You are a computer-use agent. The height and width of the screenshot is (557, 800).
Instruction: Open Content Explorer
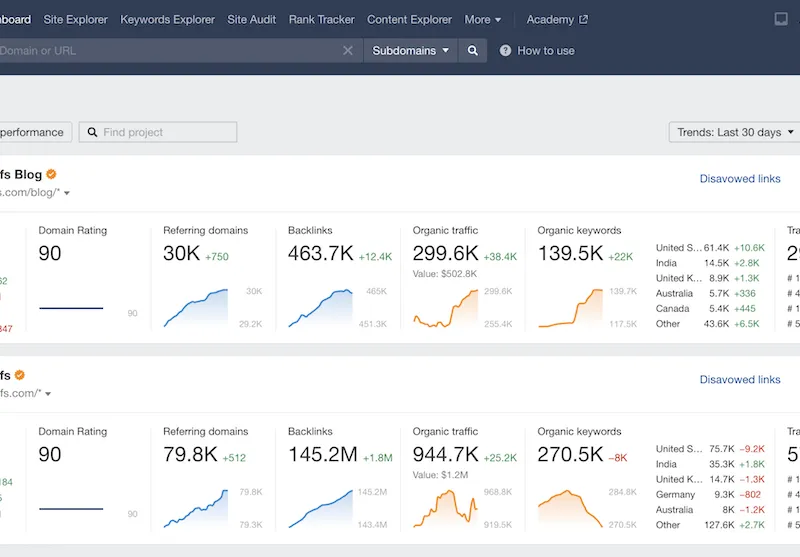point(409,19)
